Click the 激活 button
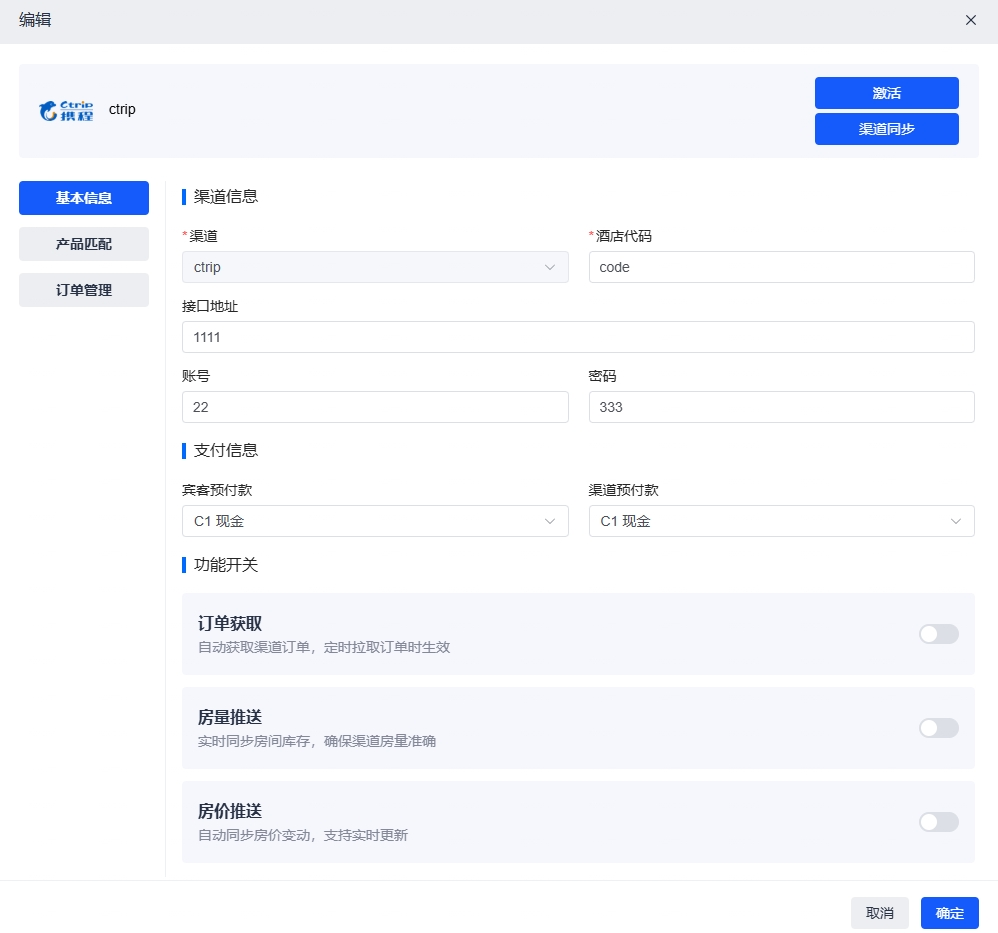 [x=886, y=93]
